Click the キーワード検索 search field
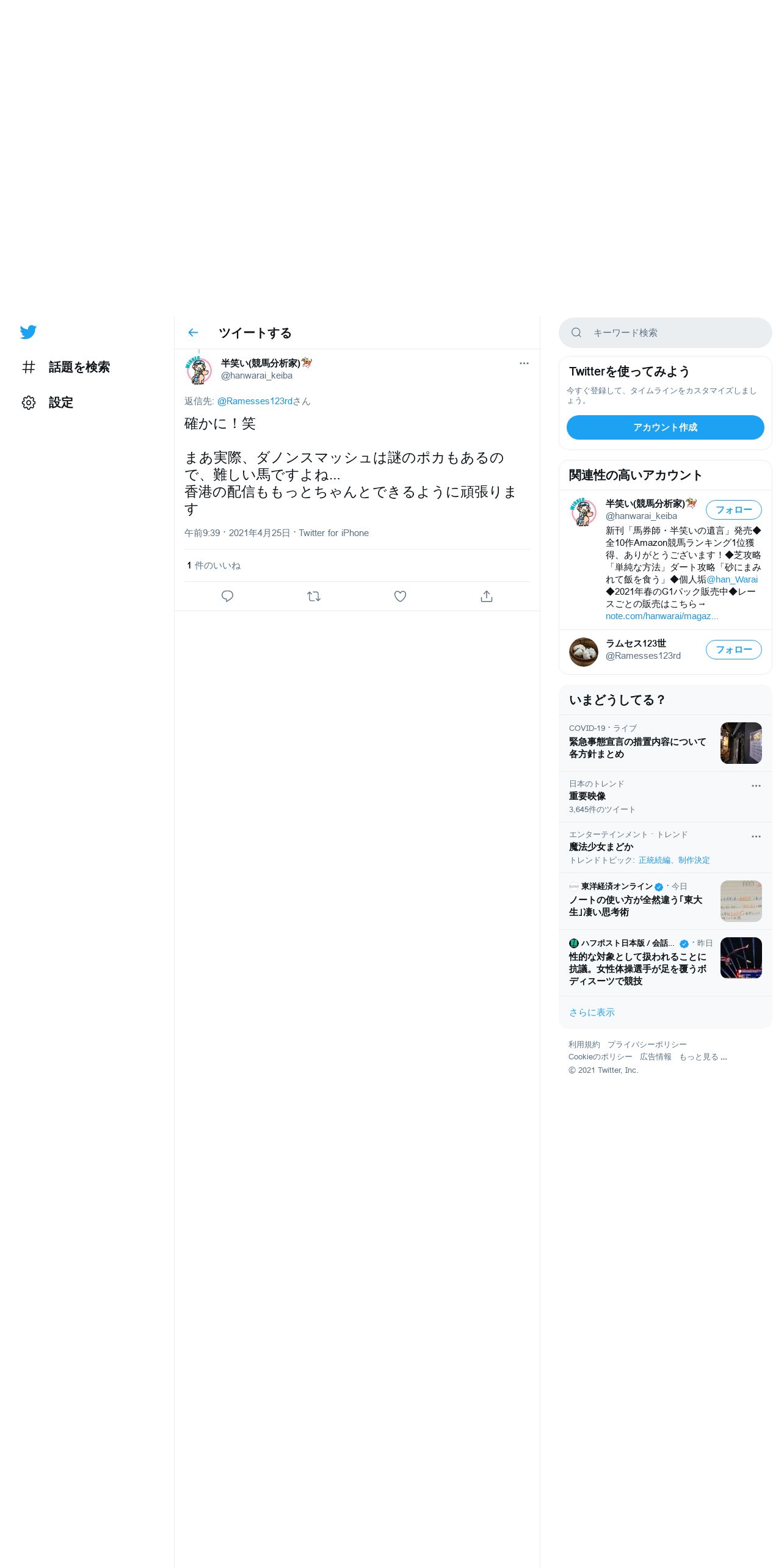This screenshot has width=784, height=1568. [x=666, y=333]
